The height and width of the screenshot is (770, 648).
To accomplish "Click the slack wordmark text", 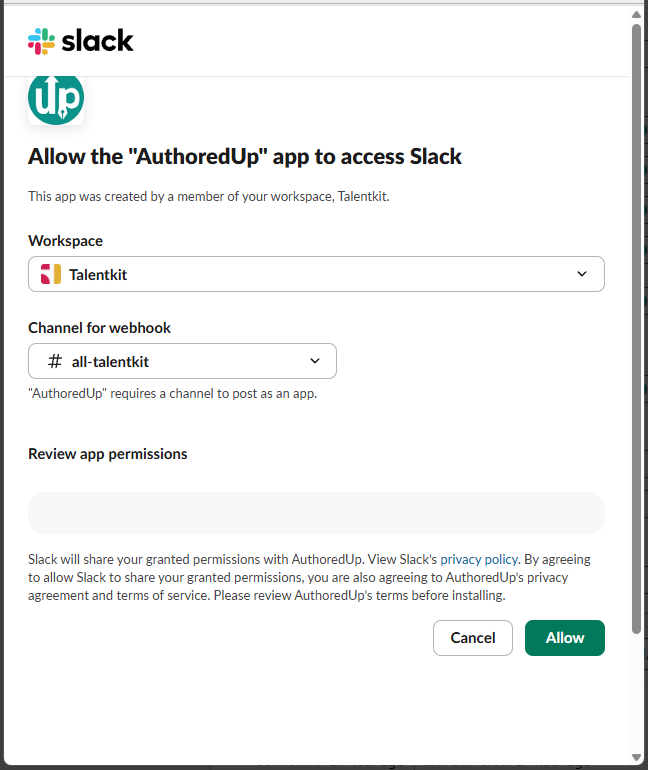I will (x=97, y=41).
